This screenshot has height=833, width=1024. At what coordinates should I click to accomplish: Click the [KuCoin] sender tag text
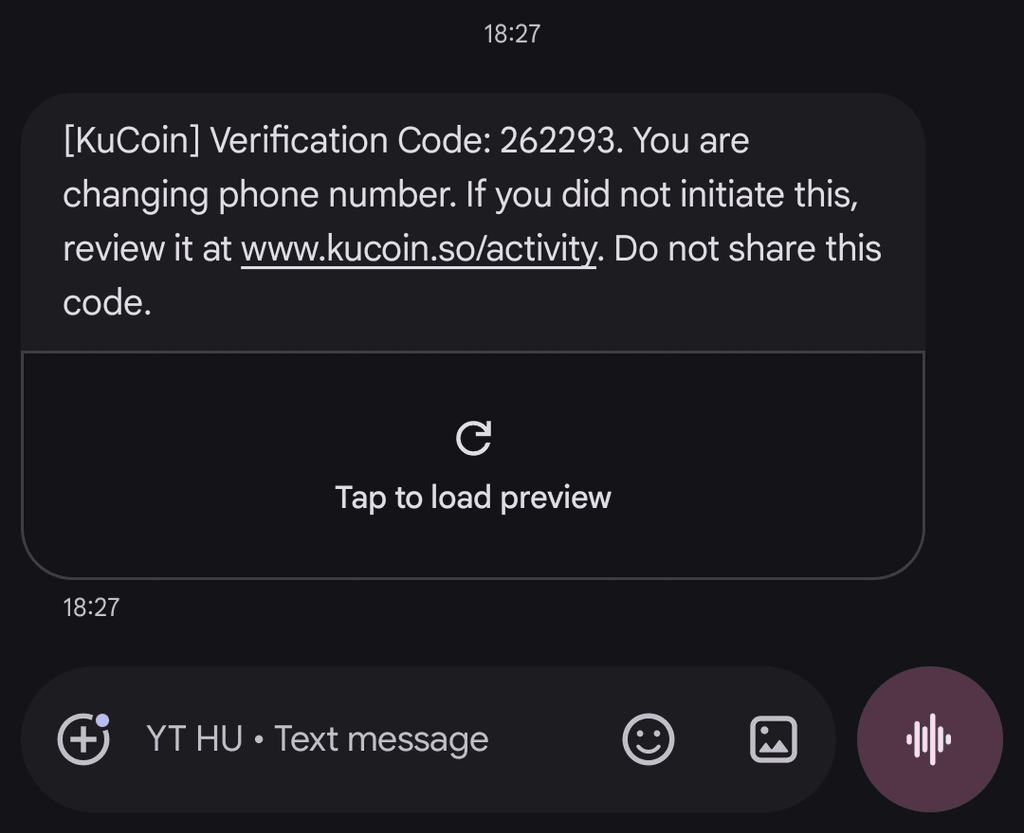131,140
